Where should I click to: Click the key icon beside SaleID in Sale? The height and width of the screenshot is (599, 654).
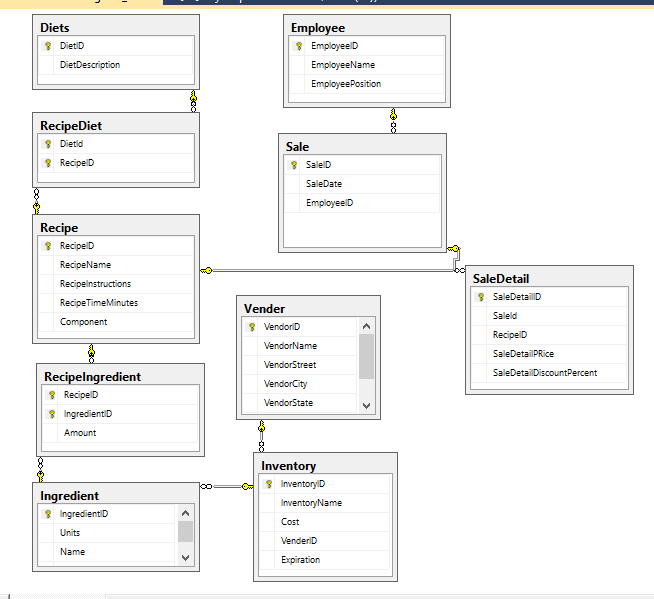click(x=294, y=165)
